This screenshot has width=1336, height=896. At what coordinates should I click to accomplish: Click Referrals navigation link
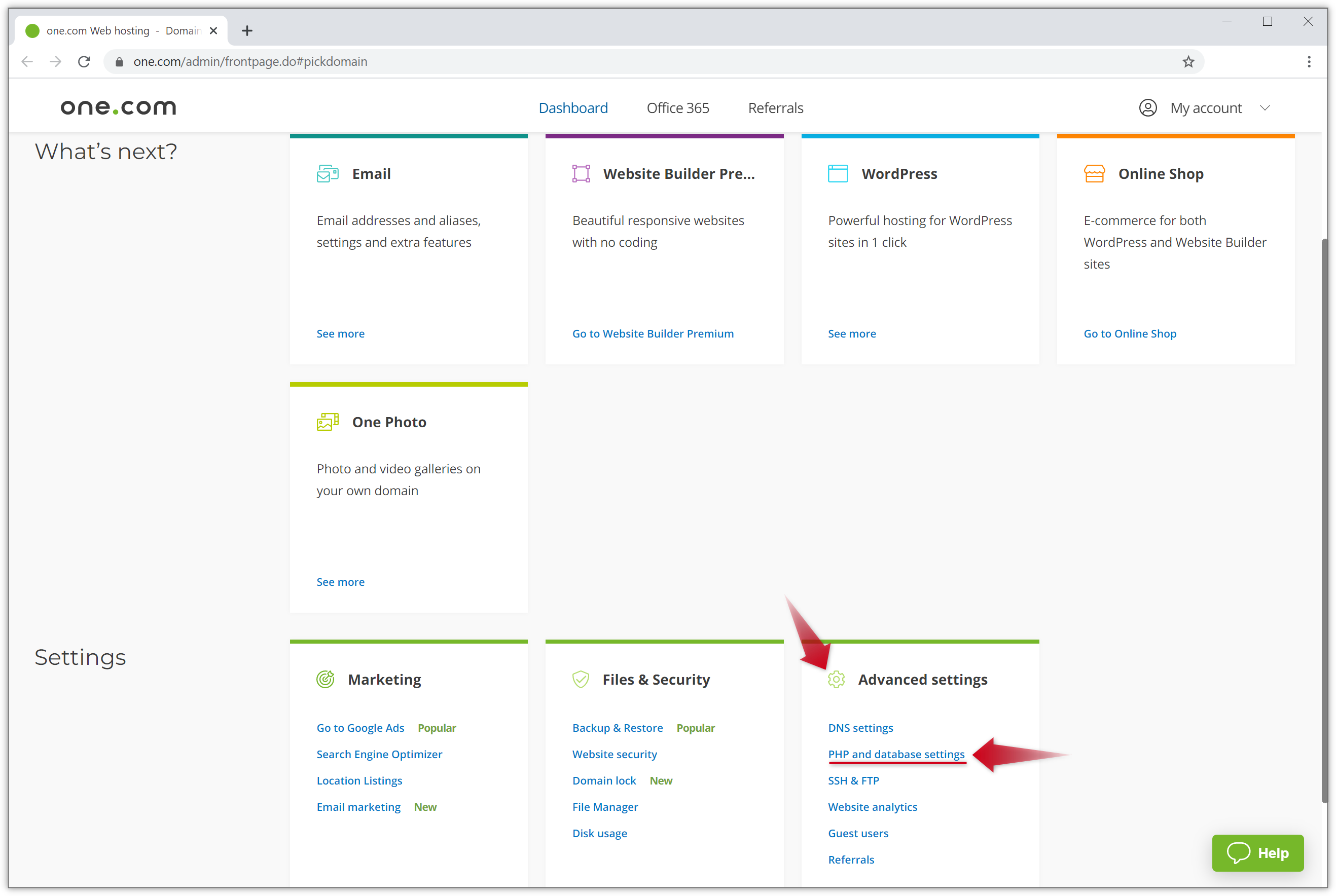[776, 108]
